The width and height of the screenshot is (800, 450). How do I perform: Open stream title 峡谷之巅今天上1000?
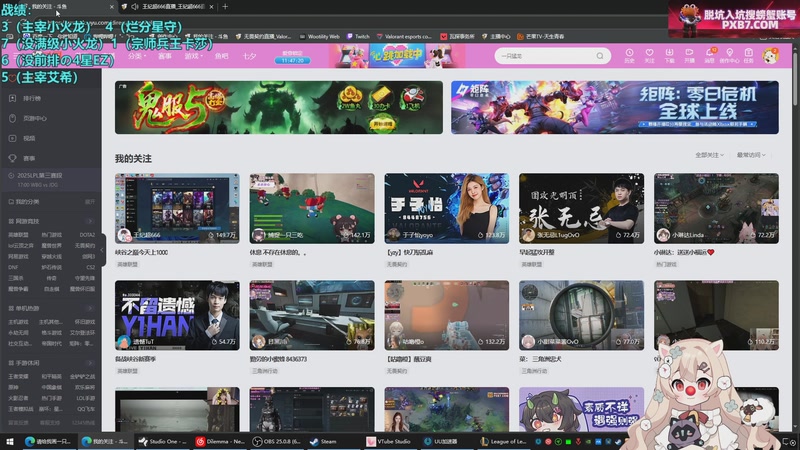coord(141,253)
